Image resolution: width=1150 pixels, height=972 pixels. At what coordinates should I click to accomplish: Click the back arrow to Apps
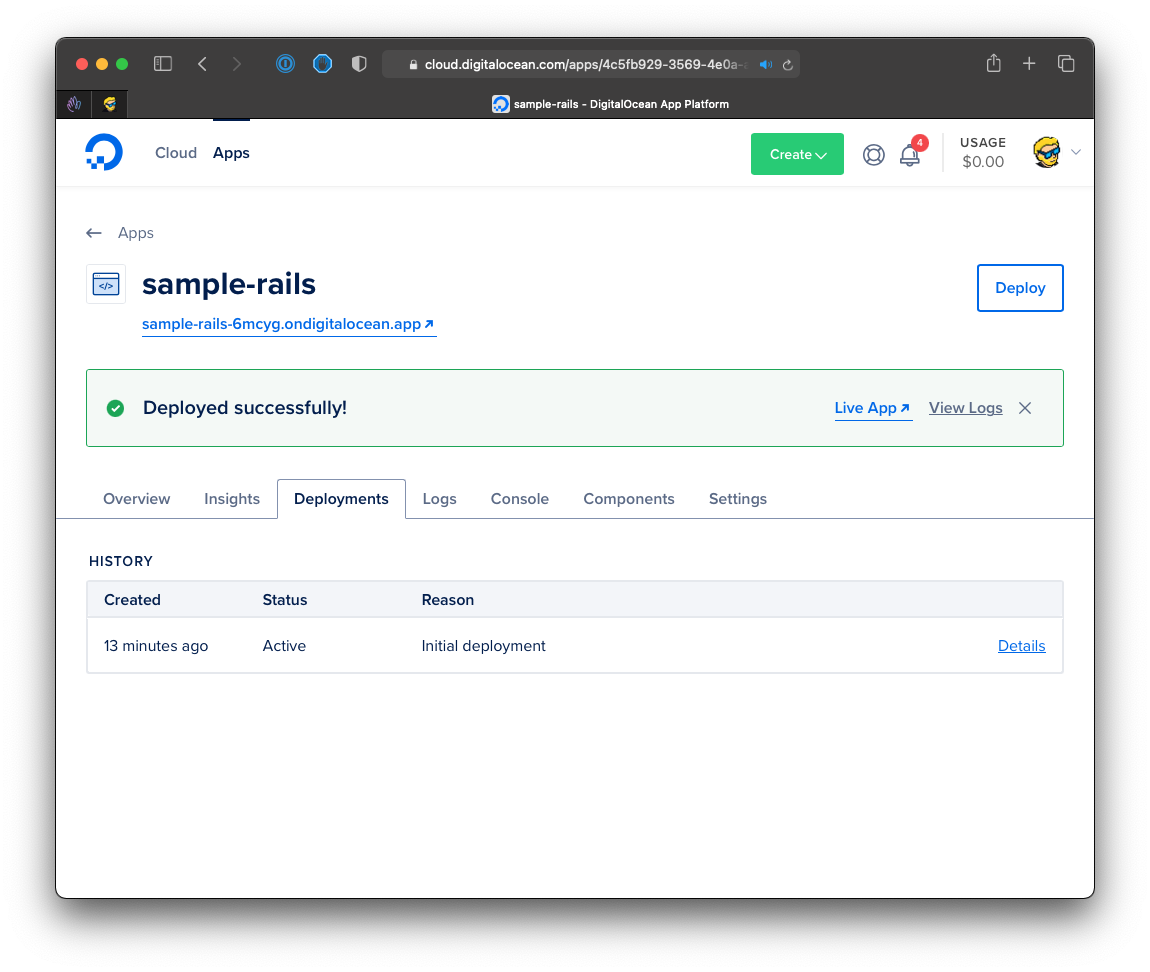coord(94,233)
